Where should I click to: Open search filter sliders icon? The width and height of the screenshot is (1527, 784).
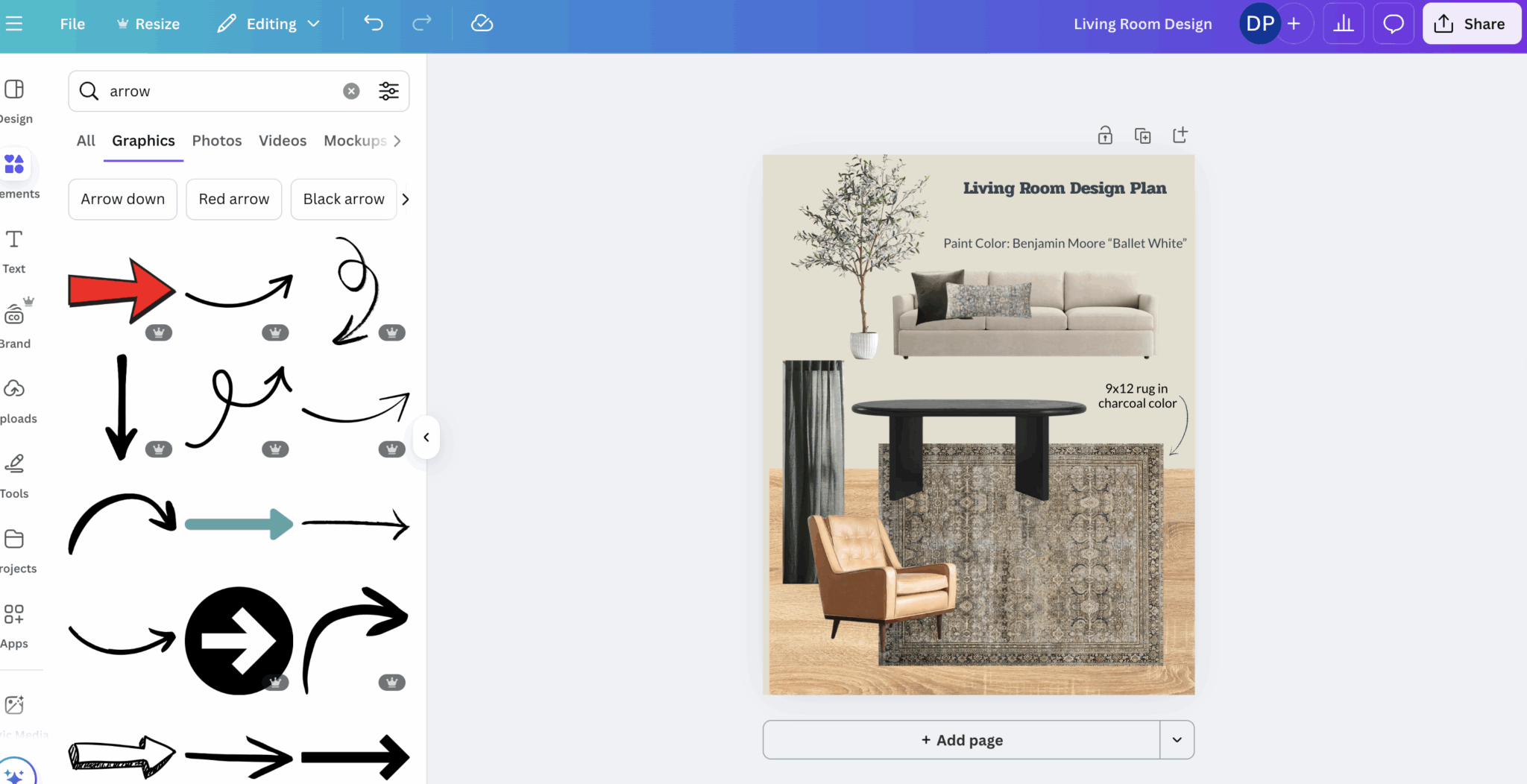388,91
